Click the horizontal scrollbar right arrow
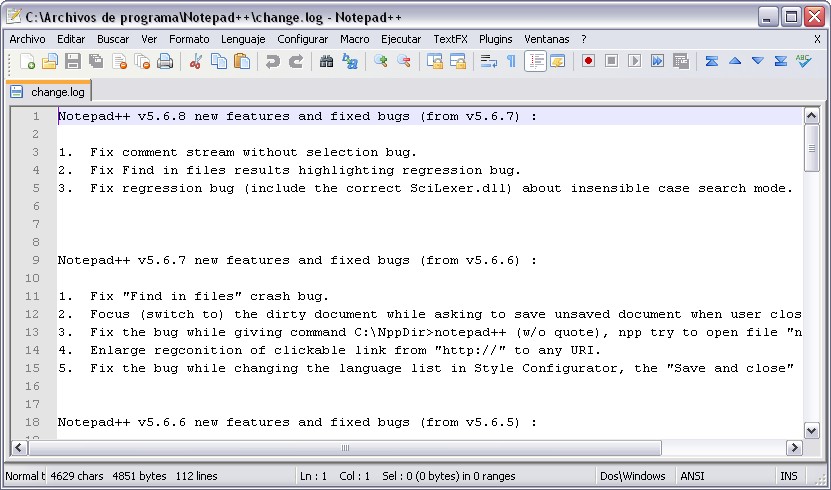This screenshot has height=490, width=831. point(794,448)
